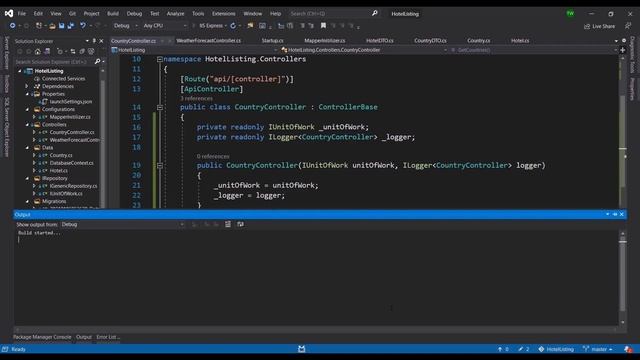Select IGenericRepository.cs in Solution Explorer
Screen dimensions: 640x360
pos(73,186)
